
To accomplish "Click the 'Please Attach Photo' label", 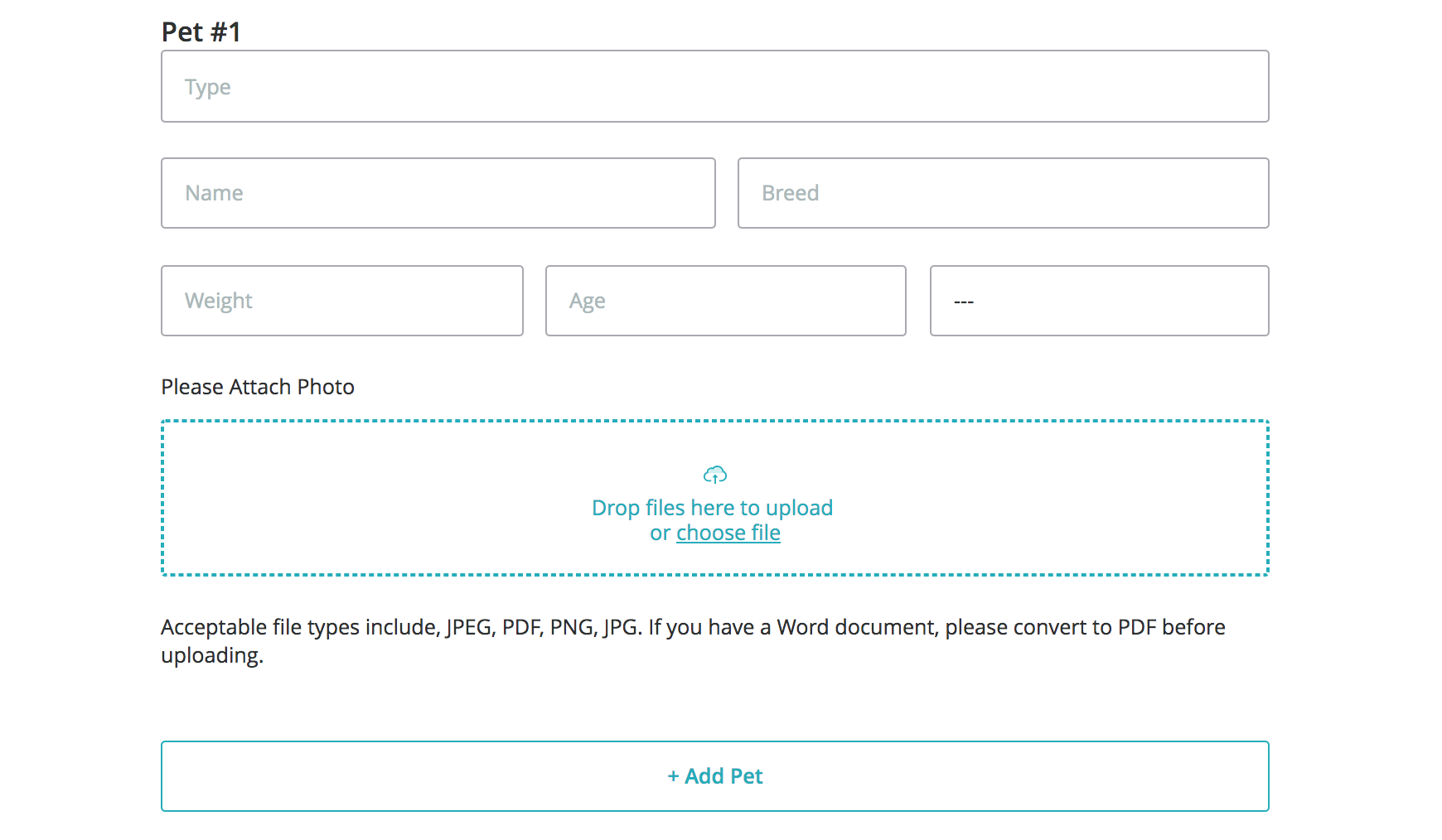I will [x=258, y=387].
